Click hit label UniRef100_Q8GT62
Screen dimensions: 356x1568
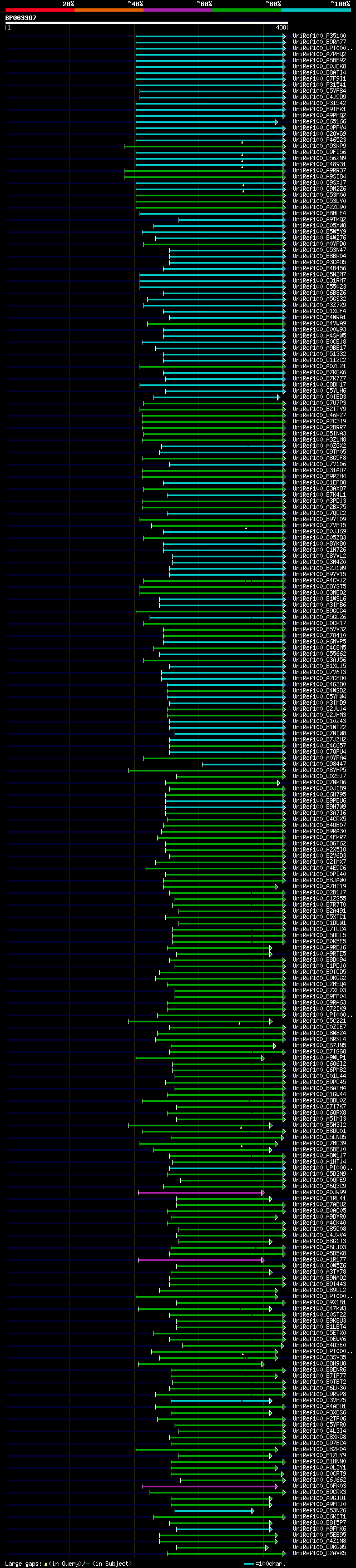319,844
